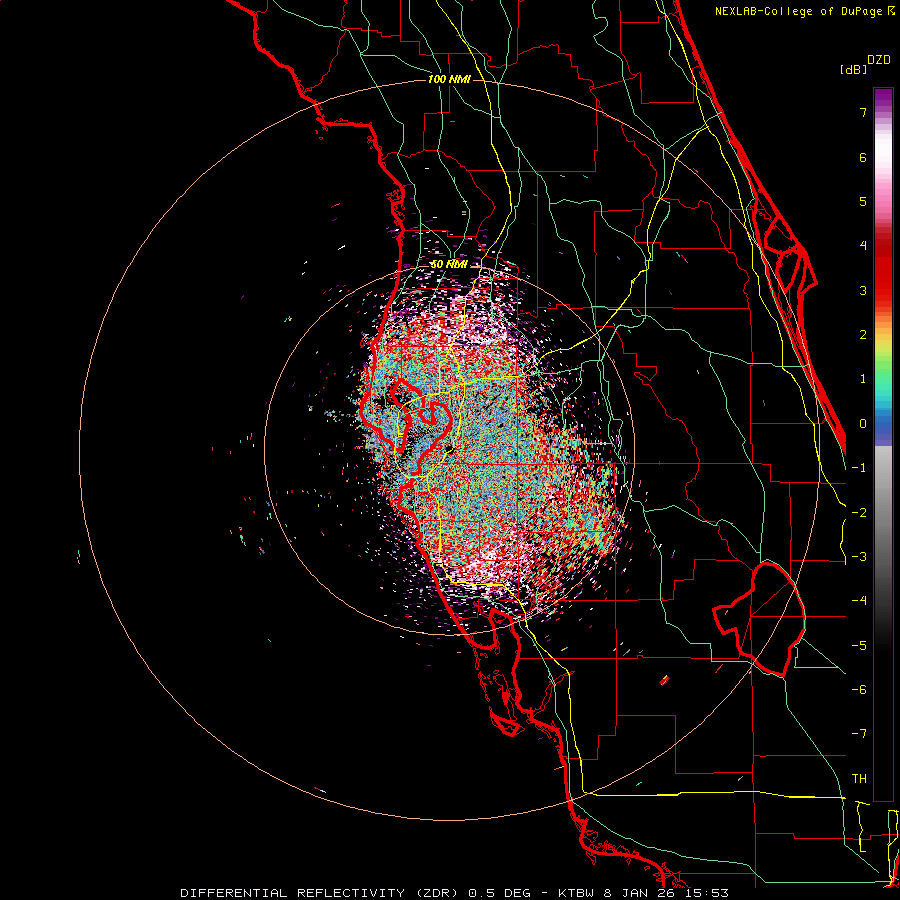Screen dimensions: 900x900
Task: Click the 4 value on the color scale
Action: [x=863, y=246]
